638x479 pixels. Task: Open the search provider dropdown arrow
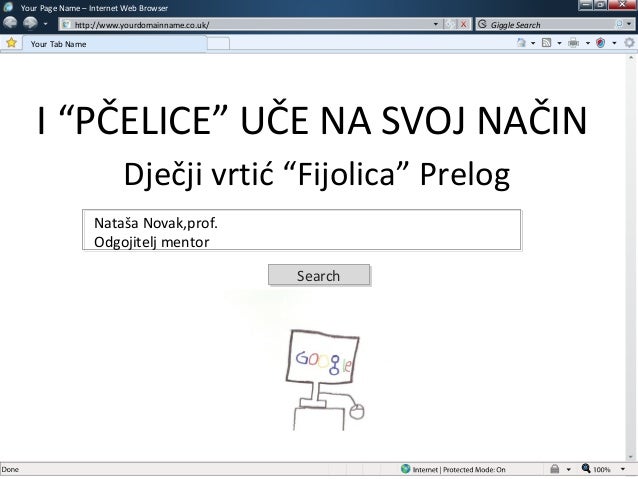(629, 24)
